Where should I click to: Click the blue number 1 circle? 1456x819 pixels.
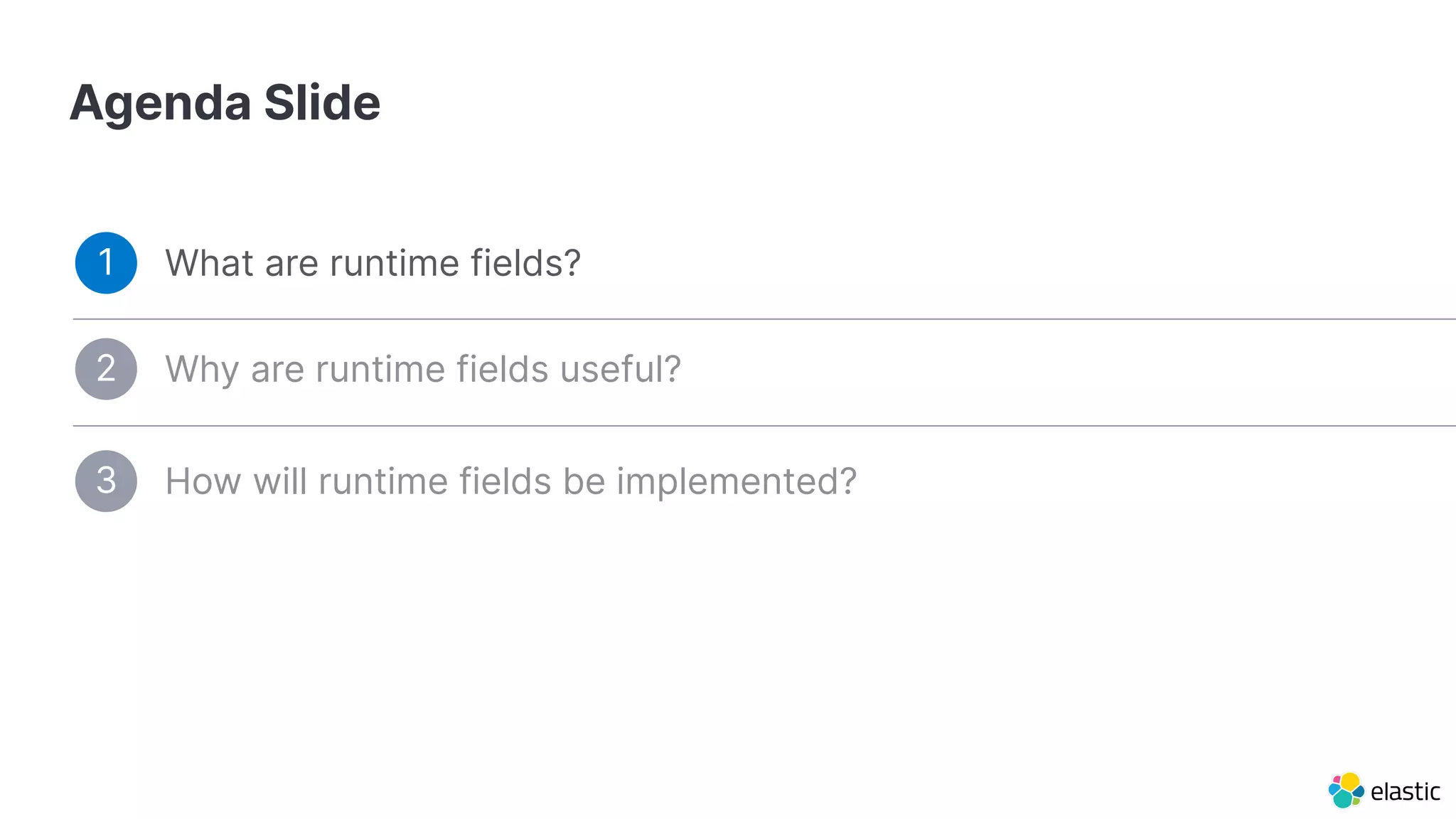(106, 263)
